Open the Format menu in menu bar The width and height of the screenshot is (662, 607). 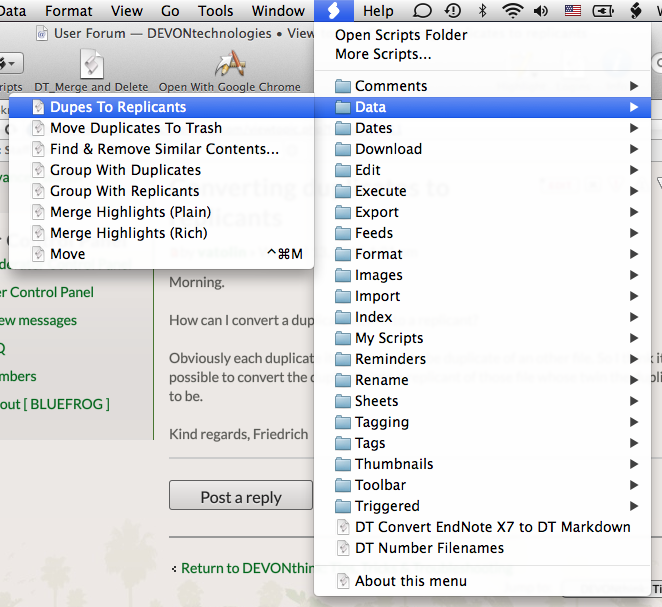click(x=68, y=11)
